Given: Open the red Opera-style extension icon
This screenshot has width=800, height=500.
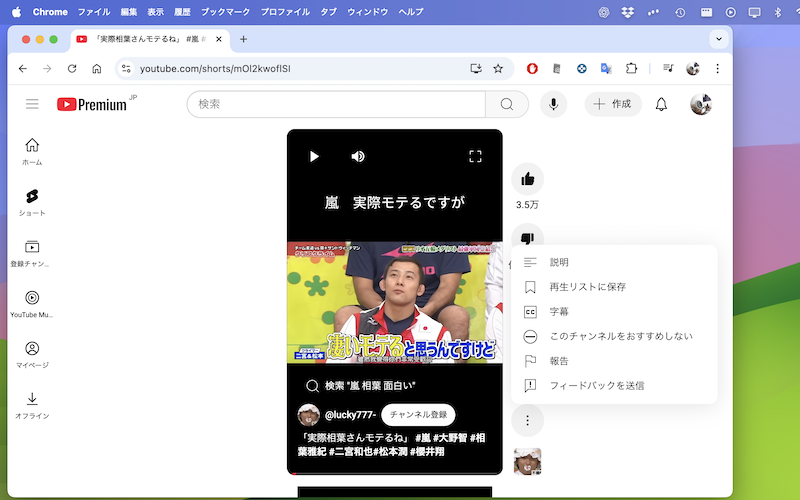Looking at the screenshot, I should (532, 68).
